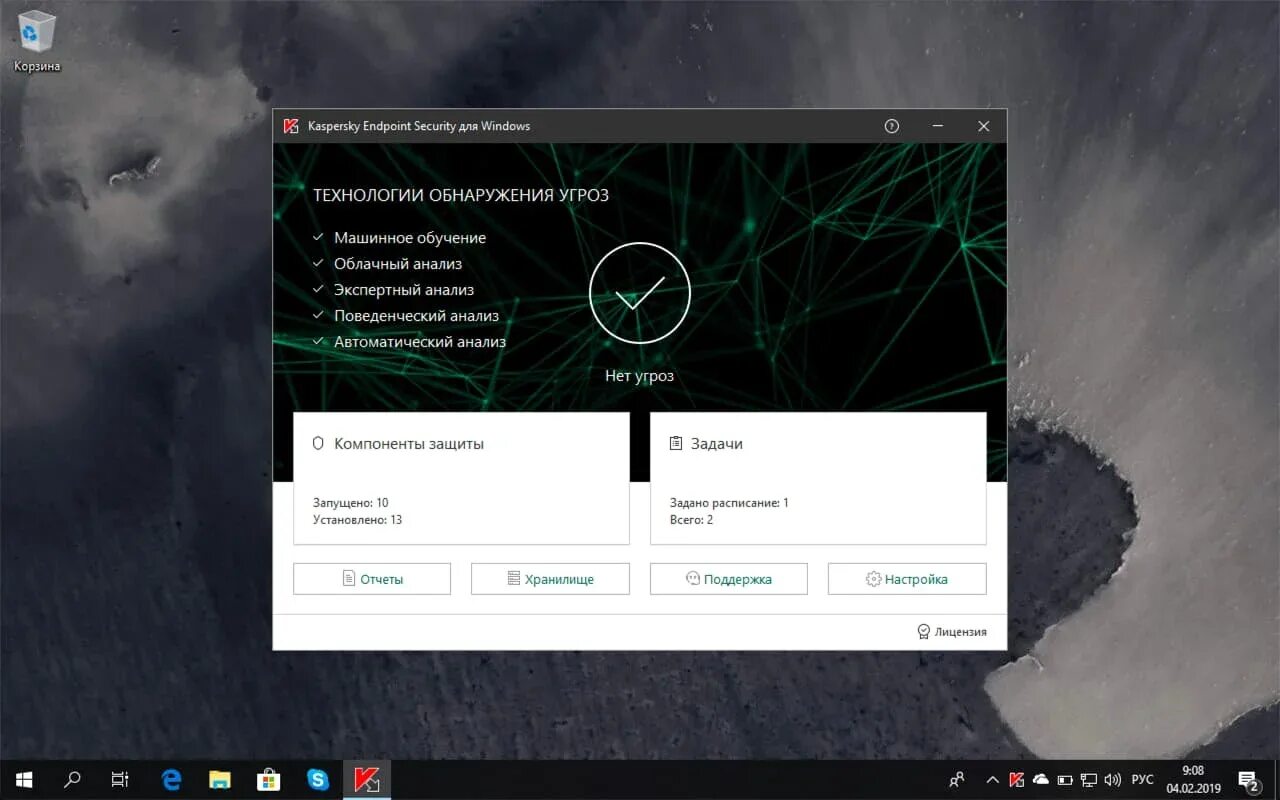Click the Технологии обнаружения угроз heading
Screen dimensions: 1280x800
pyautogui.click(x=461, y=196)
